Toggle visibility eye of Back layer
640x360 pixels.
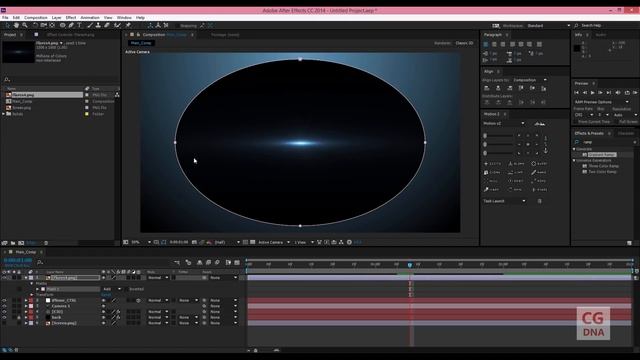[4, 318]
